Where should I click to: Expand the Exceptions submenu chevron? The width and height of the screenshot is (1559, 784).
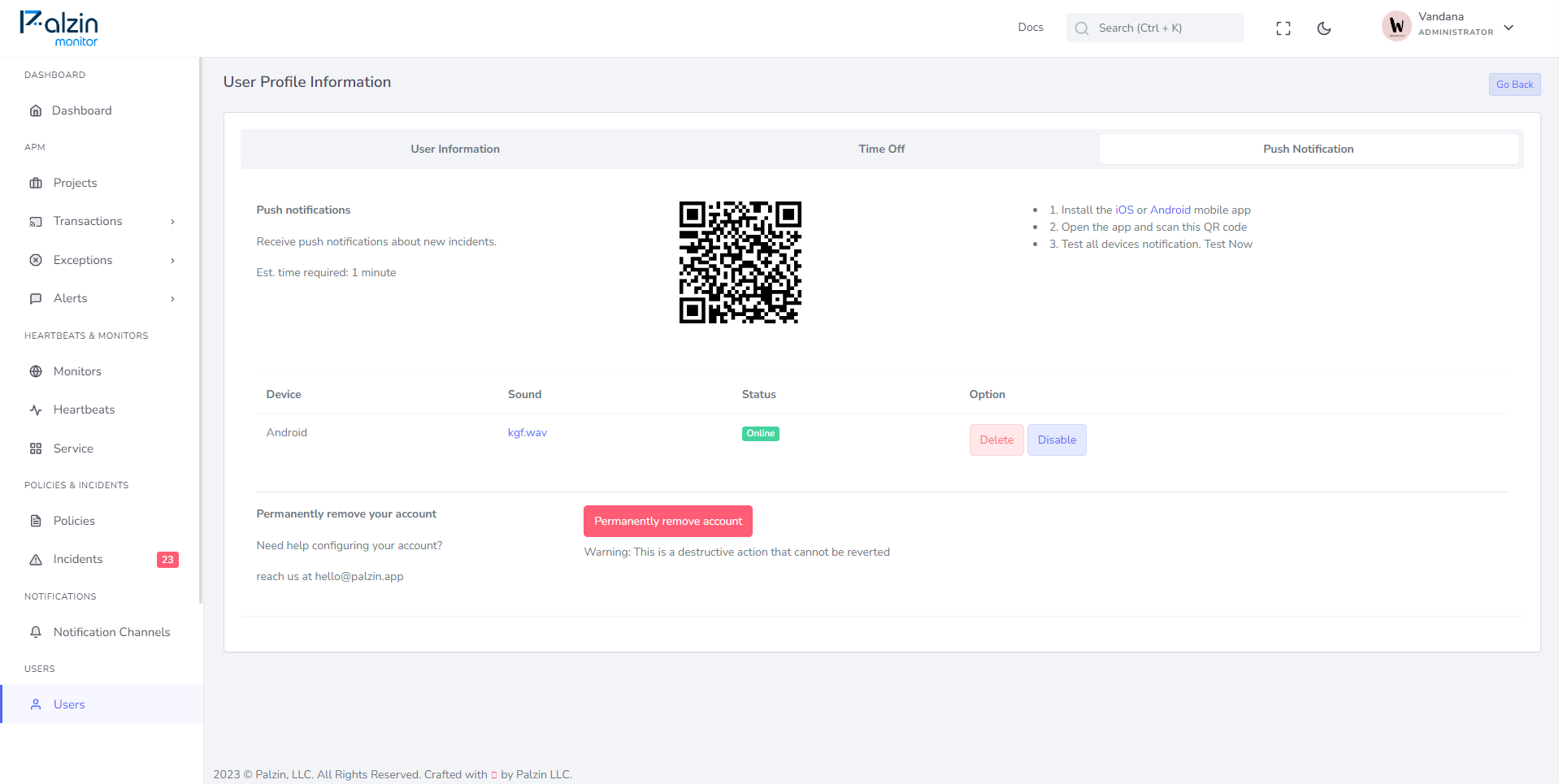pos(172,261)
